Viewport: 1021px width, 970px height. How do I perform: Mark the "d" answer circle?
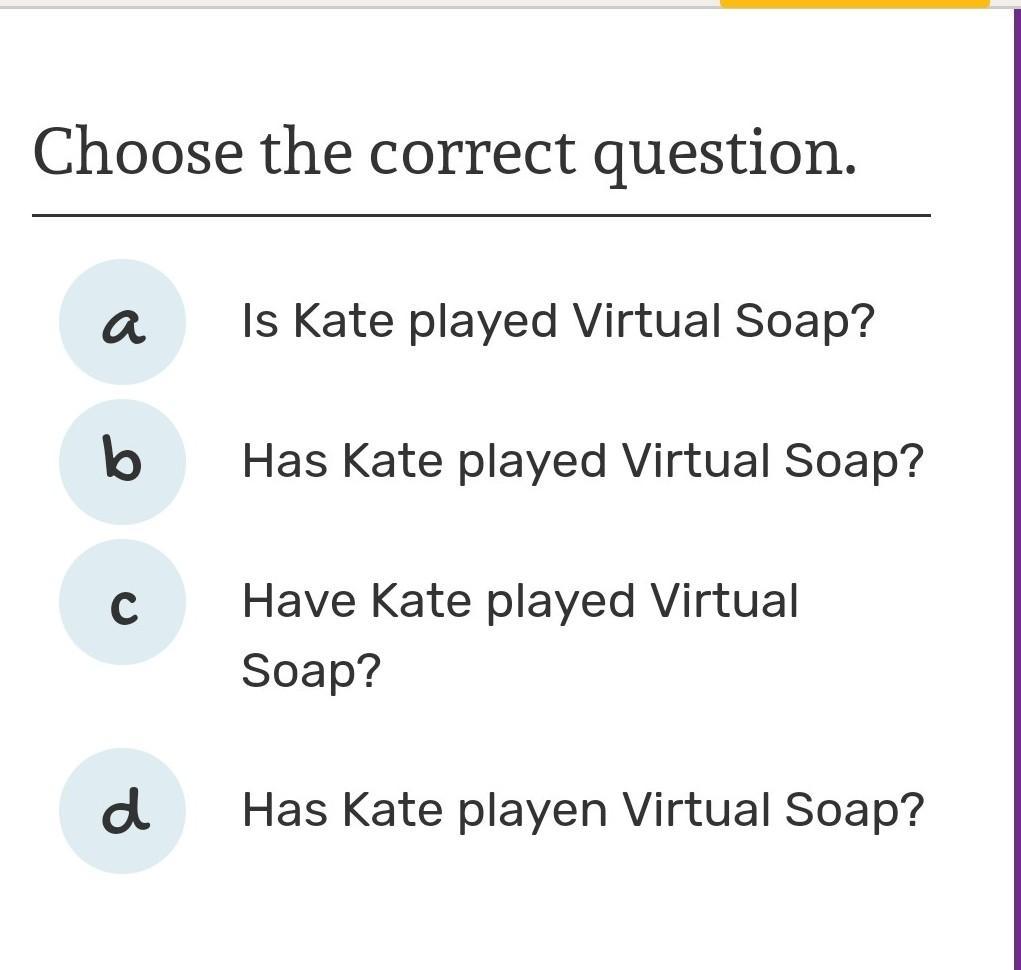pos(122,811)
